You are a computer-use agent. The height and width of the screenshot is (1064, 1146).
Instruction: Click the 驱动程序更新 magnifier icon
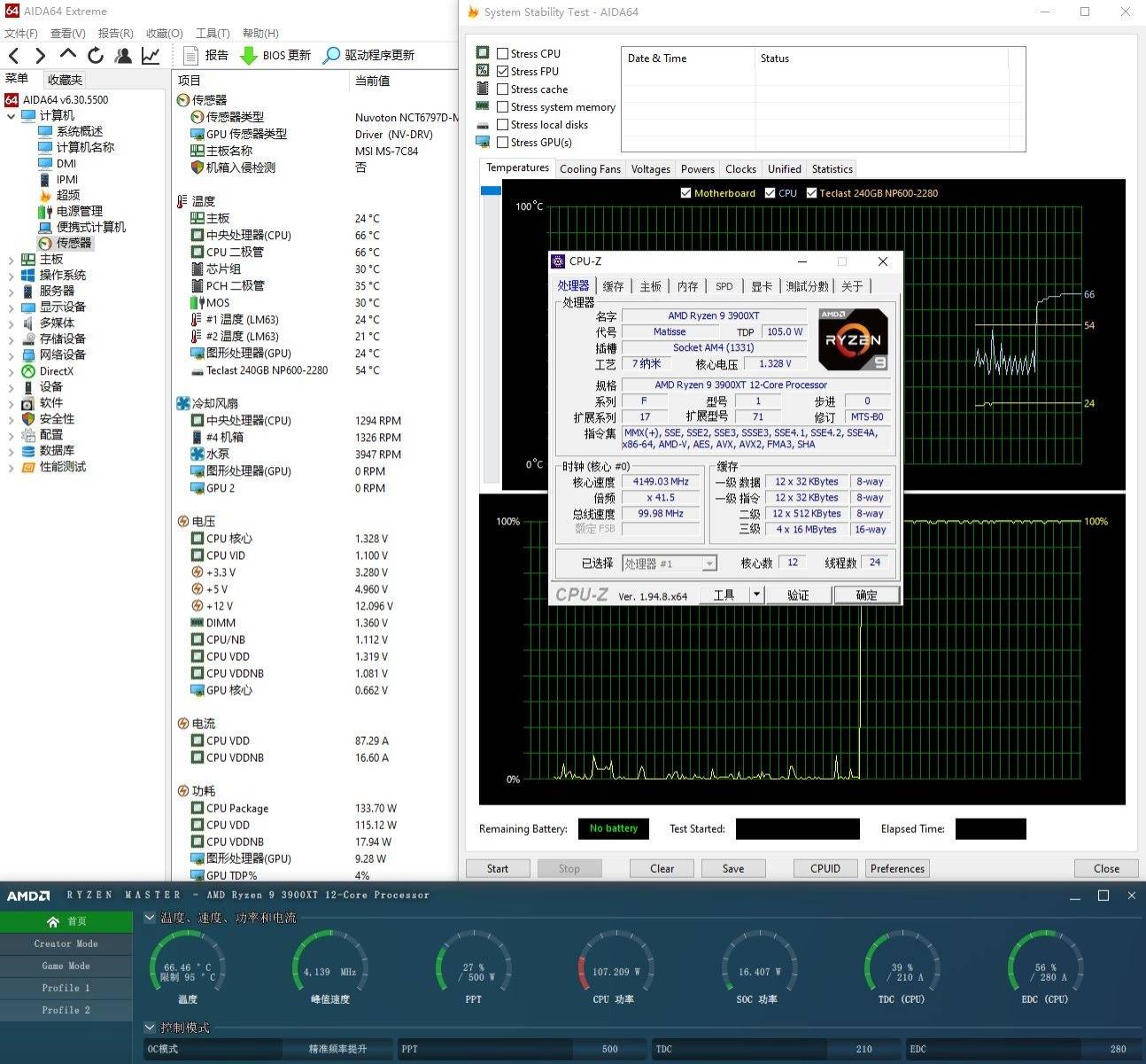click(331, 55)
